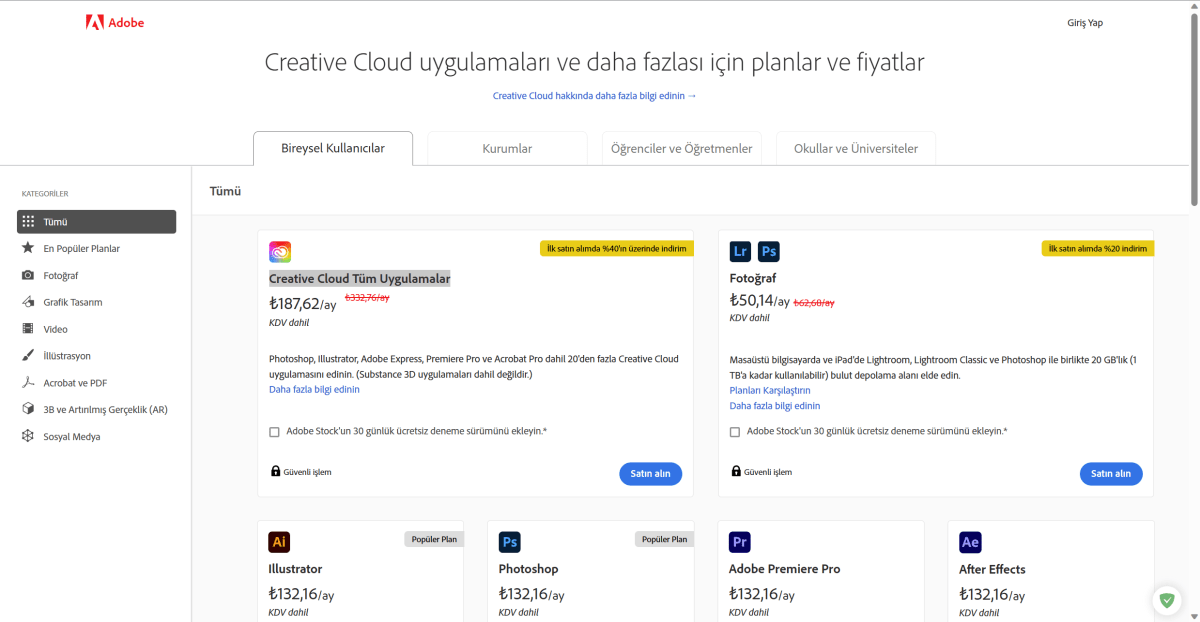Screen dimensions: 1200x622
Task: Click the Adobe logo in header
Action: coord(115,23)
